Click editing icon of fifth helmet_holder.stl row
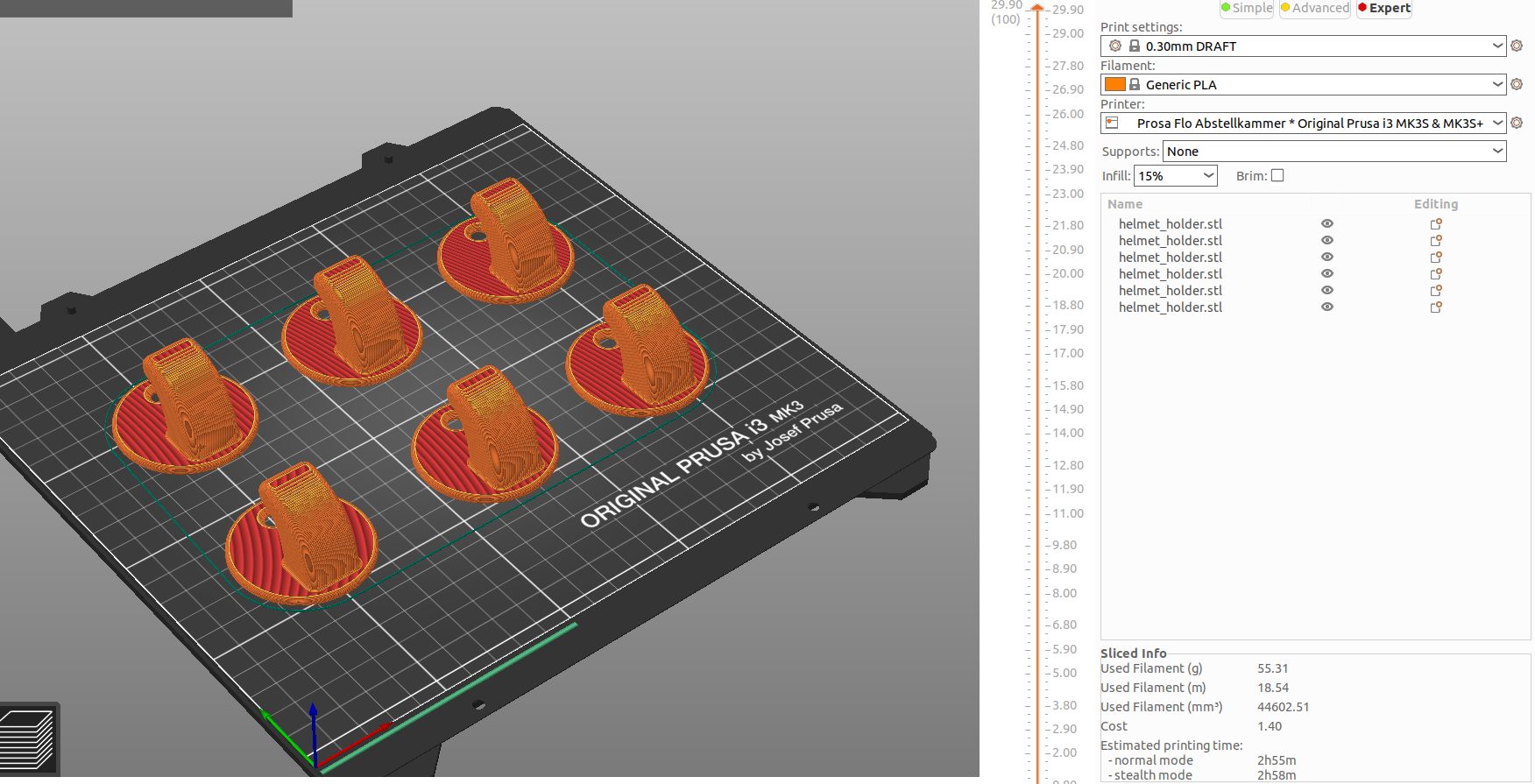 coord(1436,291)
